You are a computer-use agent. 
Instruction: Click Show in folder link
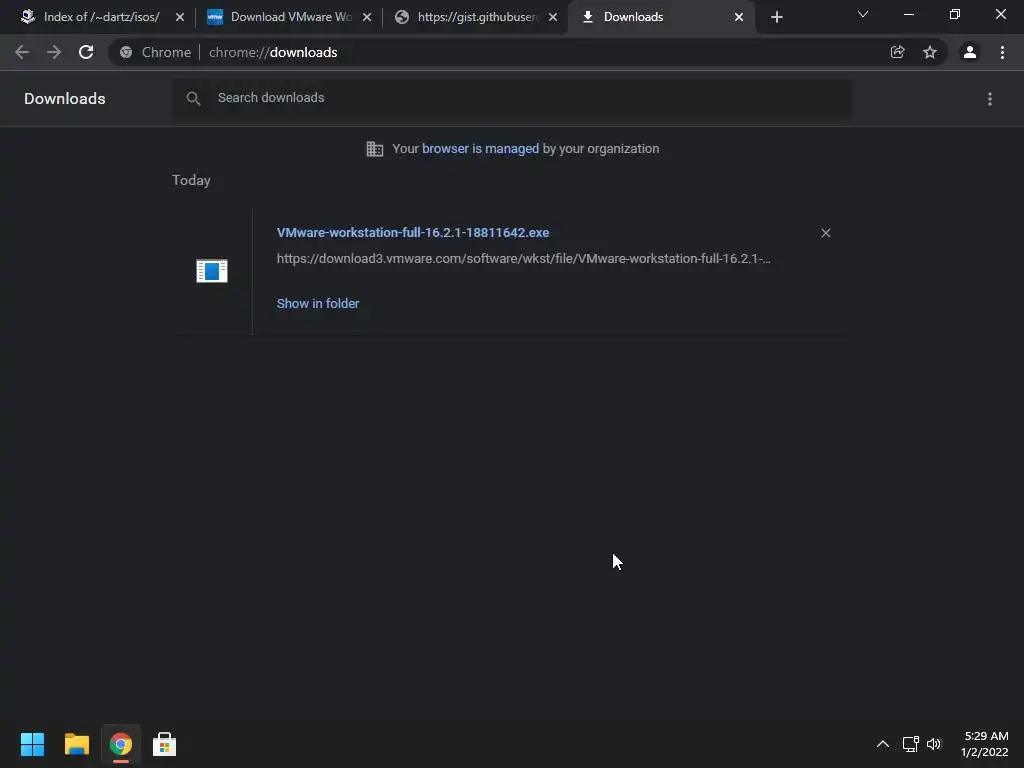tap(318, 304)
